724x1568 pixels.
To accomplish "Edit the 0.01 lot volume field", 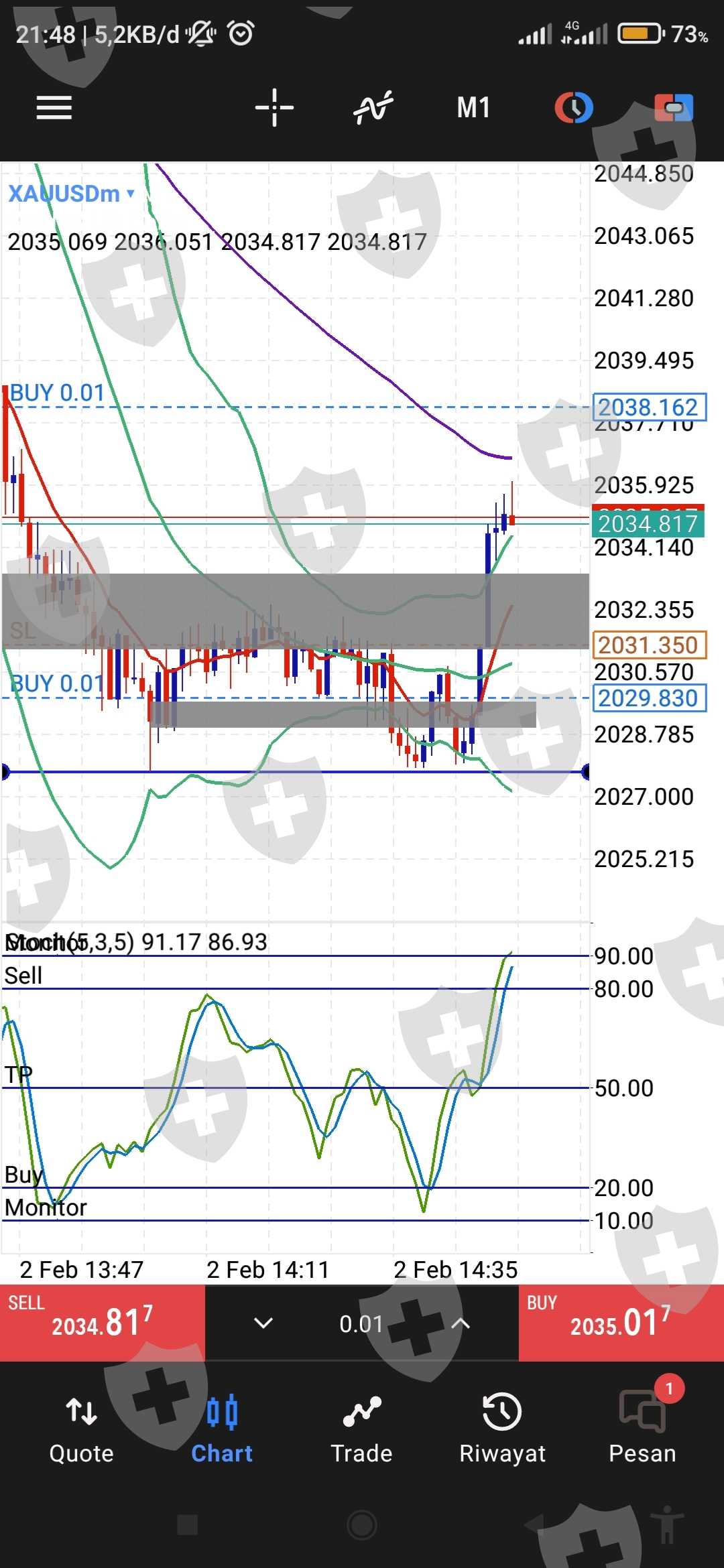I will click(x=361, y=1323).
